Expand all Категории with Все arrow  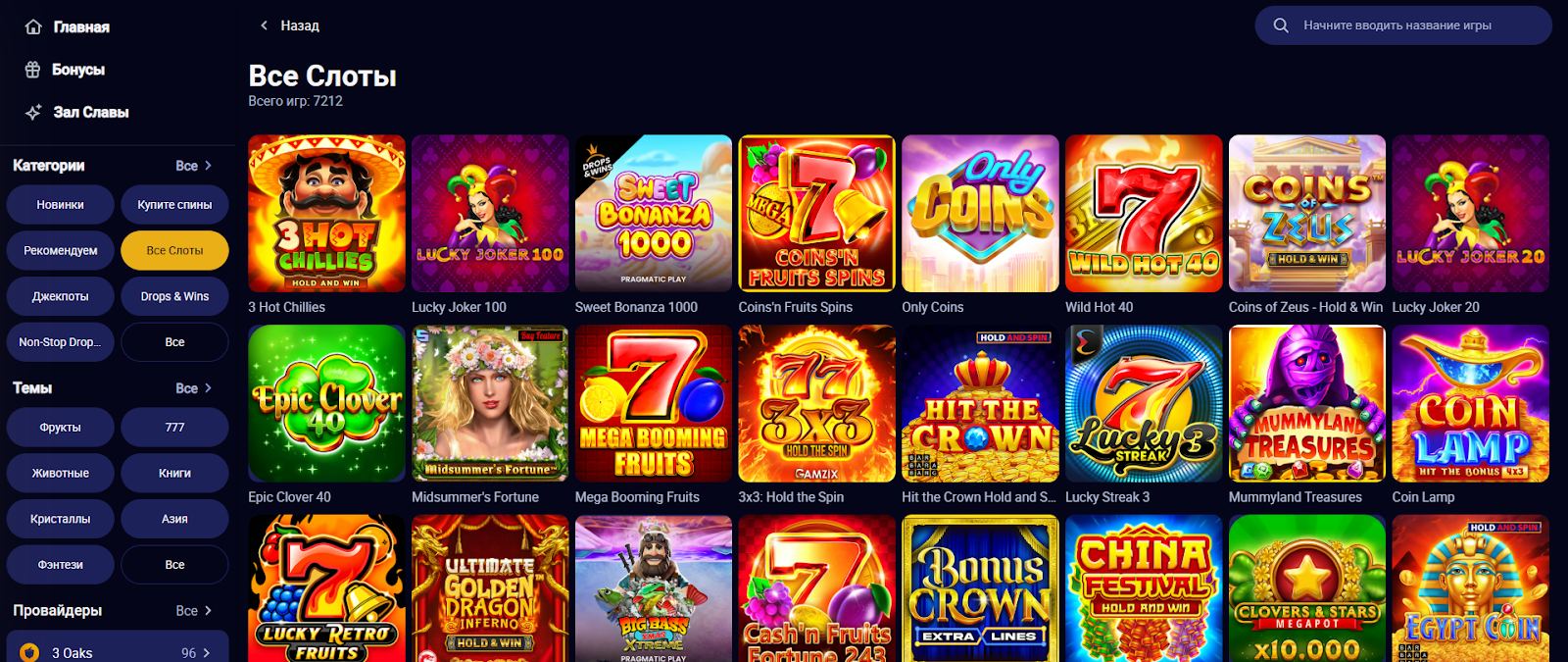click(194, 166)
